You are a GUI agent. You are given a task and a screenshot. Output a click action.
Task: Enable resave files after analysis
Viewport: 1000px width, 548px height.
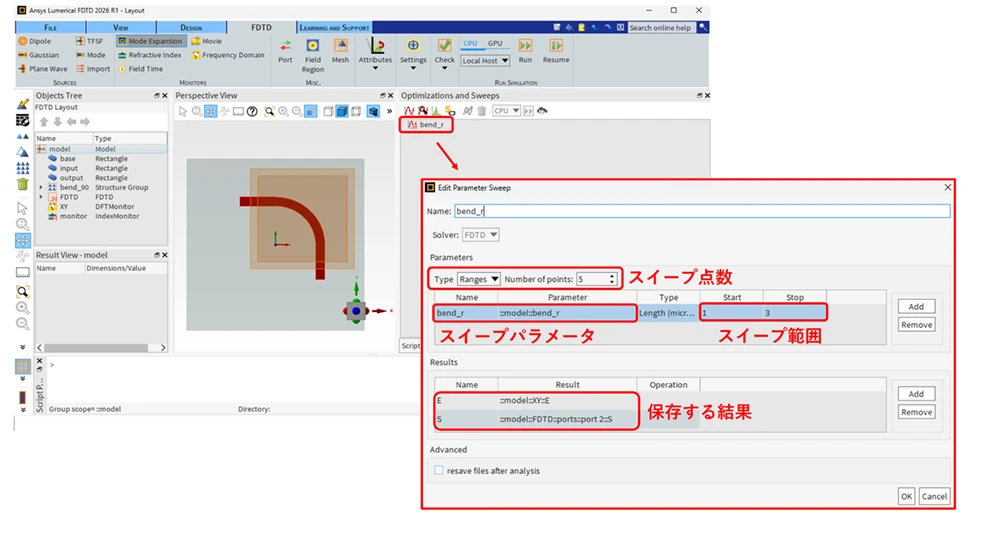coord(439,470)
